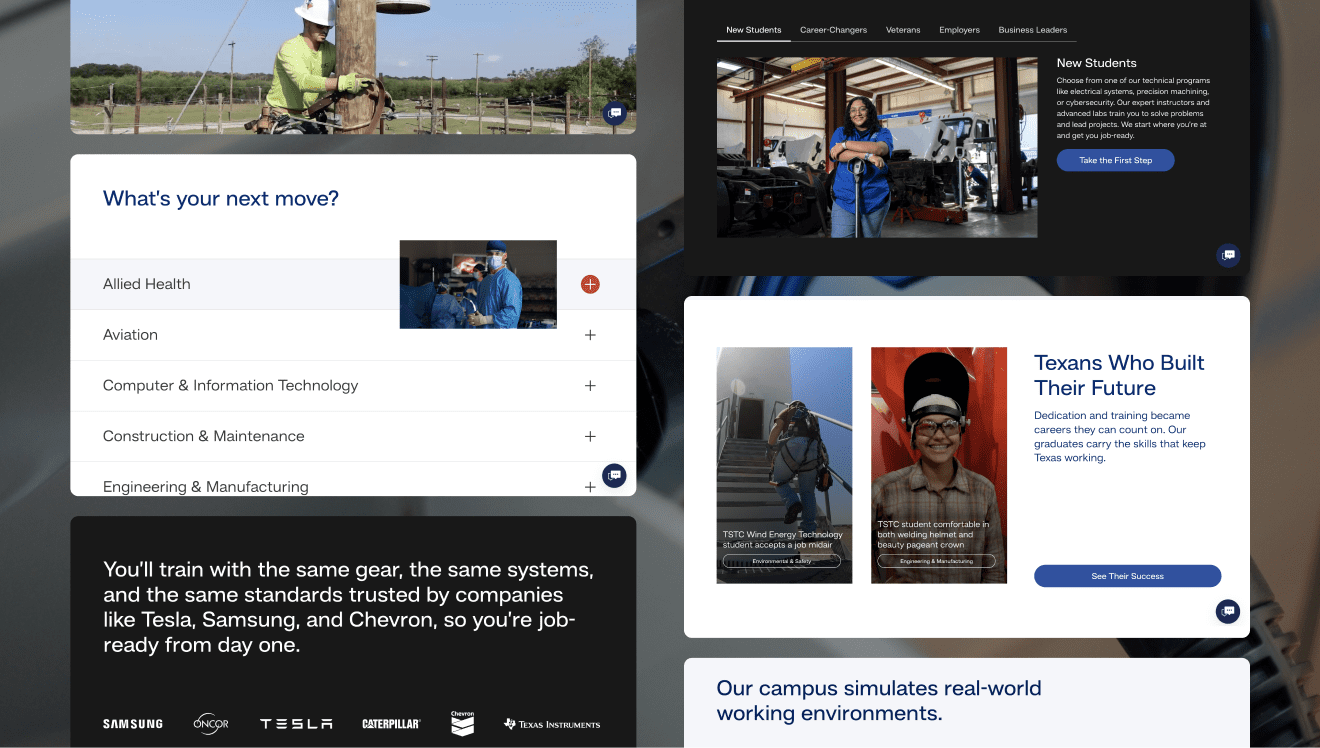
Task: Collapse the Allied Health row with the red plus
Action: pos(590,284)
